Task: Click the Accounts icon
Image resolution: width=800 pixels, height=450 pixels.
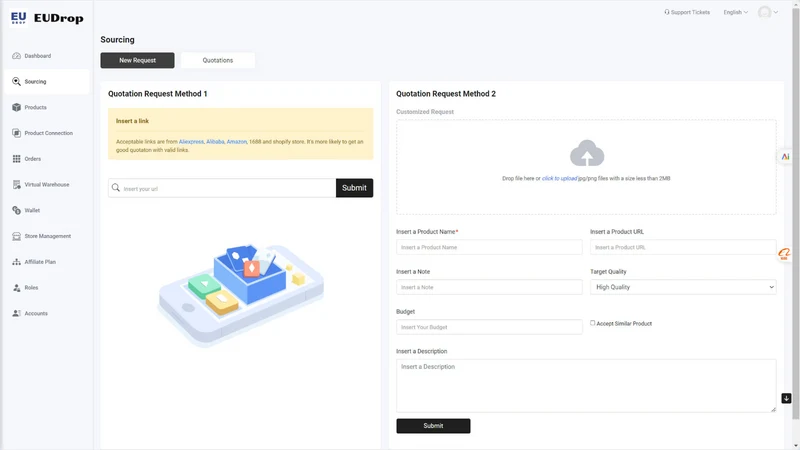Action: [x=16, y=313]
